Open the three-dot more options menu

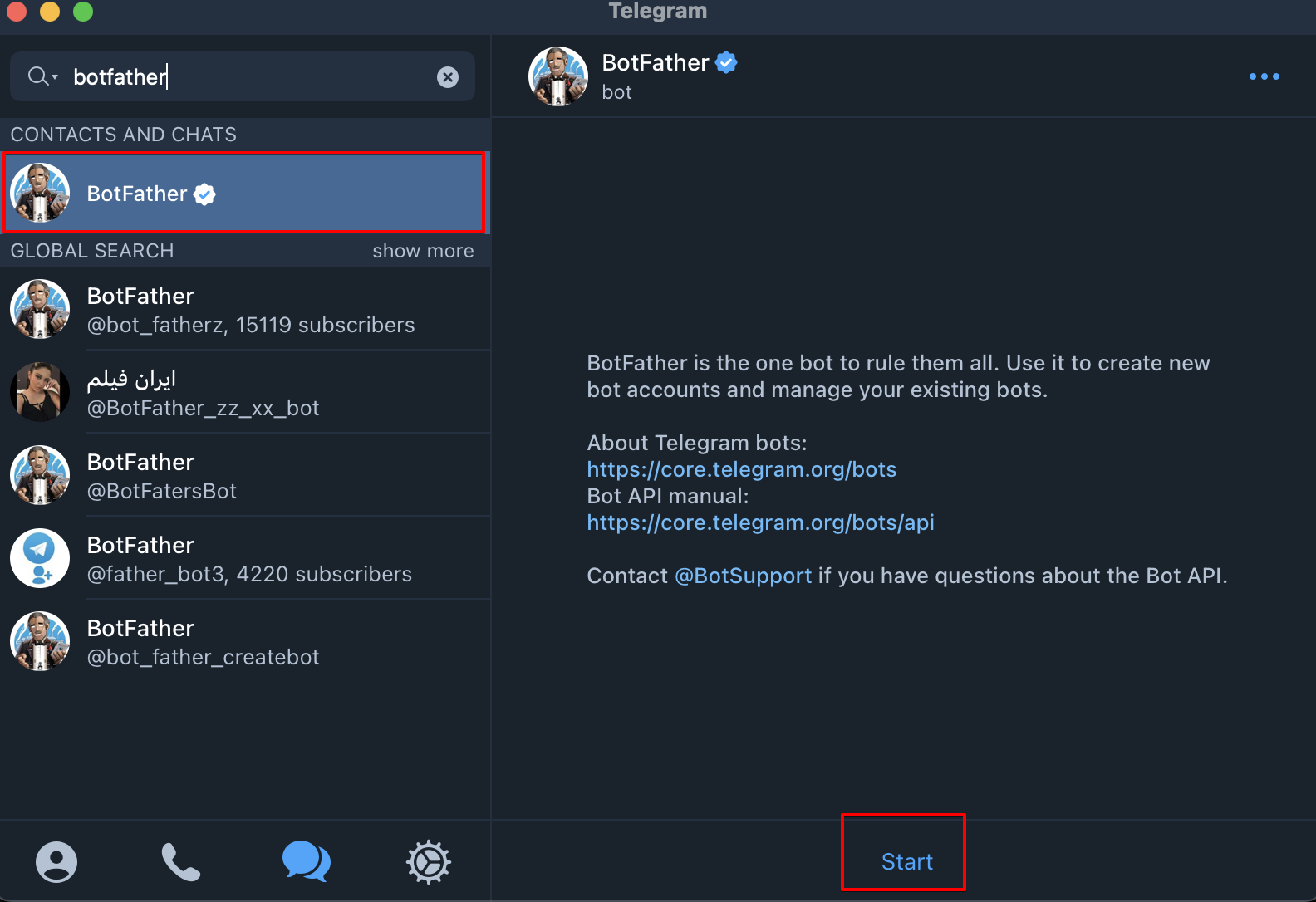[x=1264, y=76]
